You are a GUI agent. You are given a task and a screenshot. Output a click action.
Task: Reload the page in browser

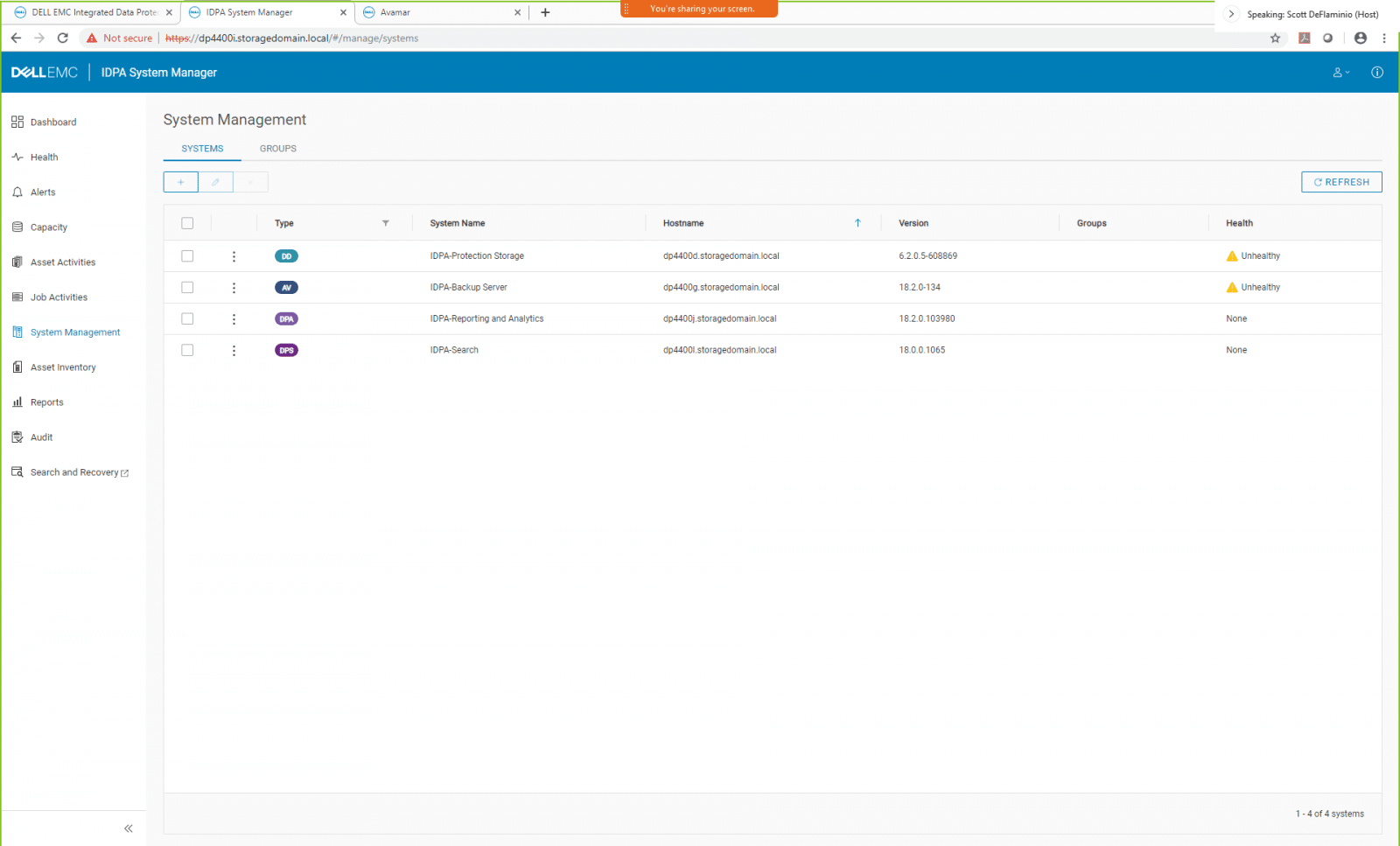pyautogui.click(x=62, y=38)
